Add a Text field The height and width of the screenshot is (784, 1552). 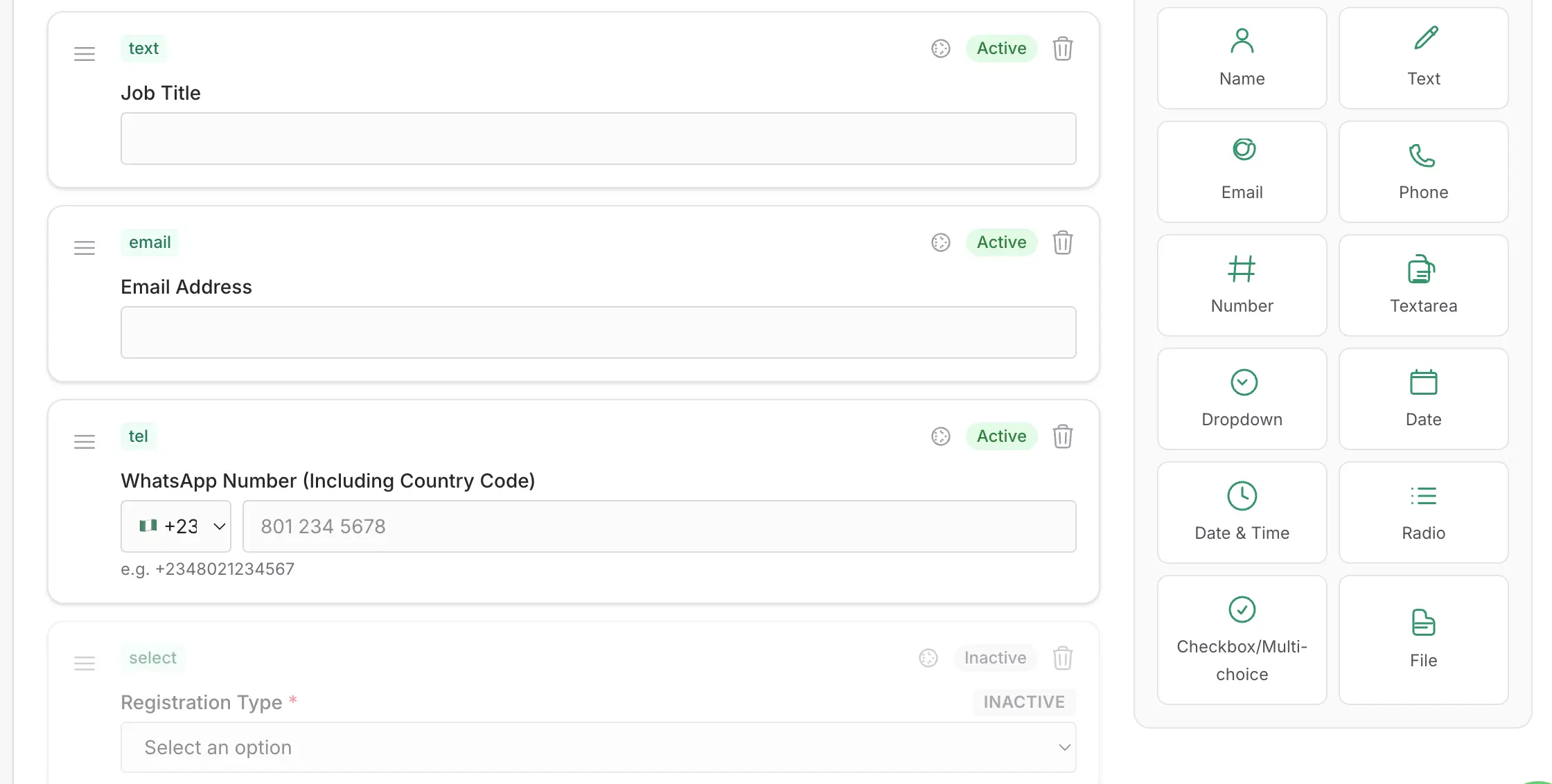(1423, 58)
